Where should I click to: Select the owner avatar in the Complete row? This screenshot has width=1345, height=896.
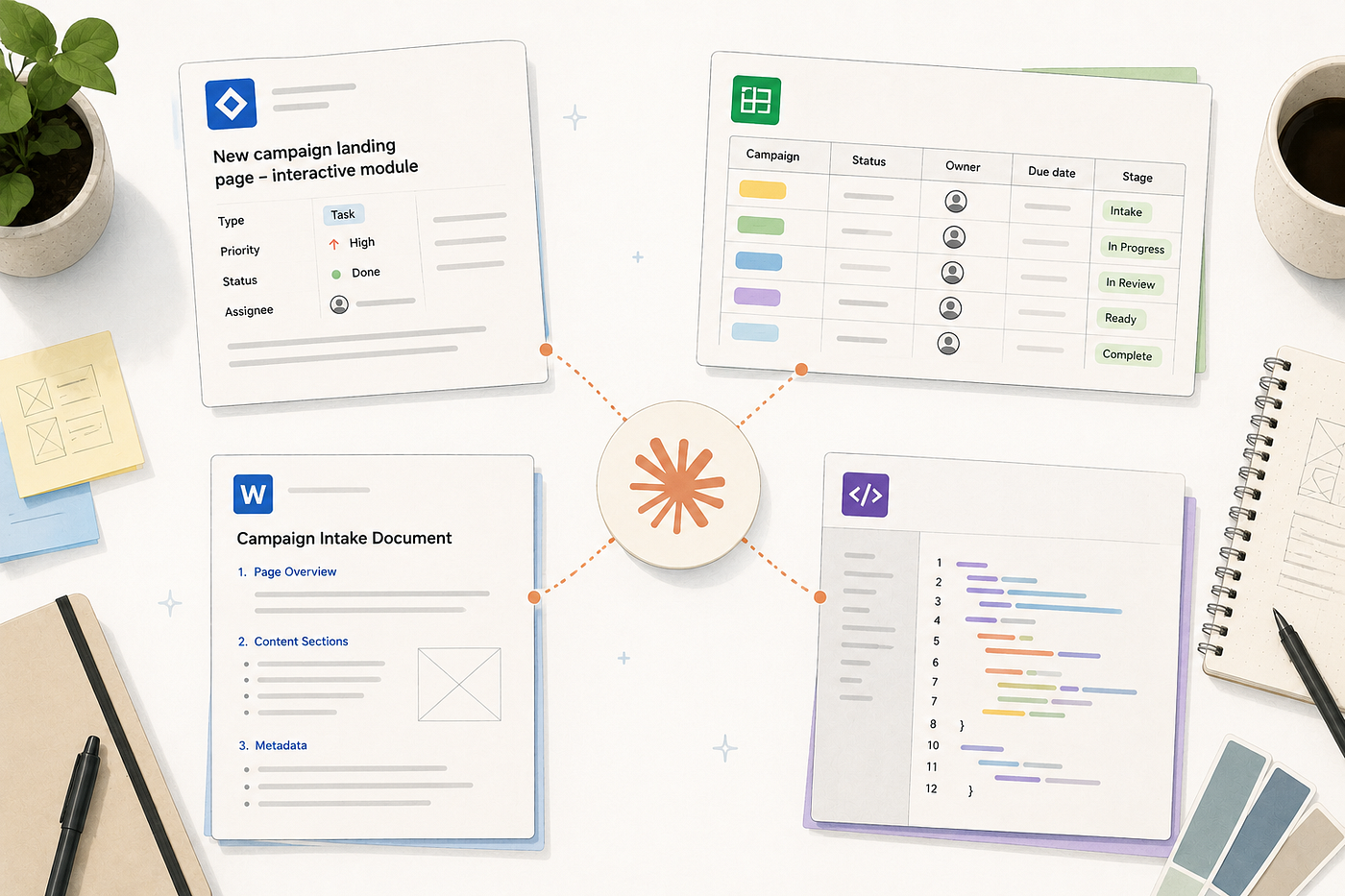coord(948,344)
